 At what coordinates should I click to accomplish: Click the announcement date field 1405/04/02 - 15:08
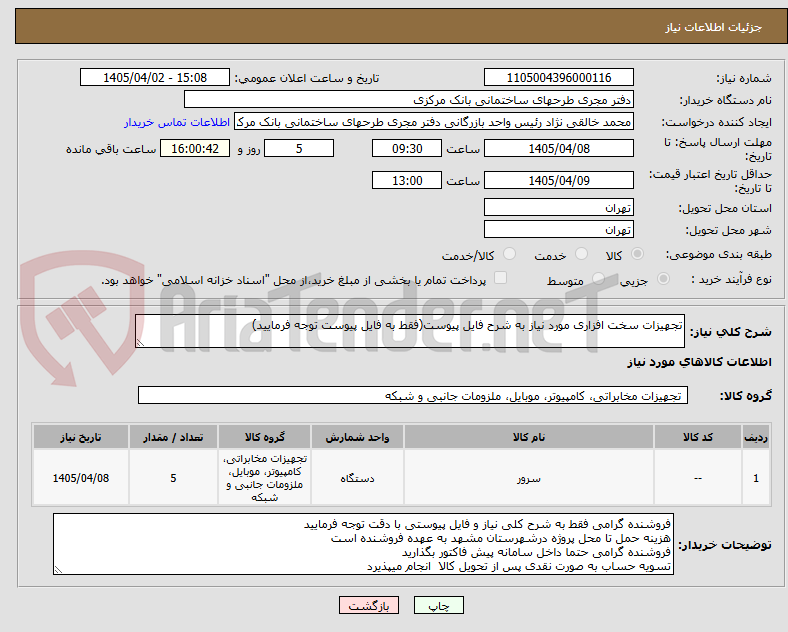click(x=155, y=77)
